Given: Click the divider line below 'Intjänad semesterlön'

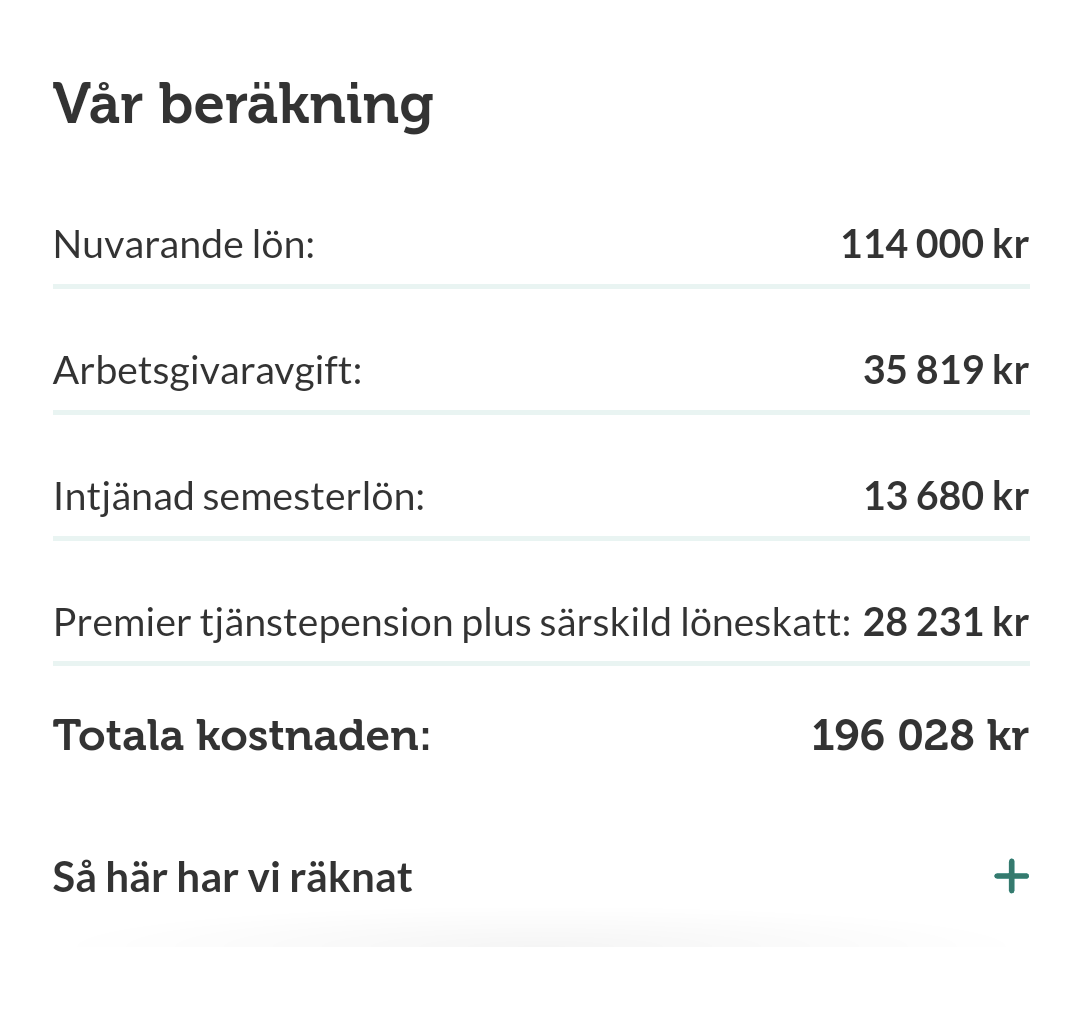Looking at the screenshot, I should (540, 538).
